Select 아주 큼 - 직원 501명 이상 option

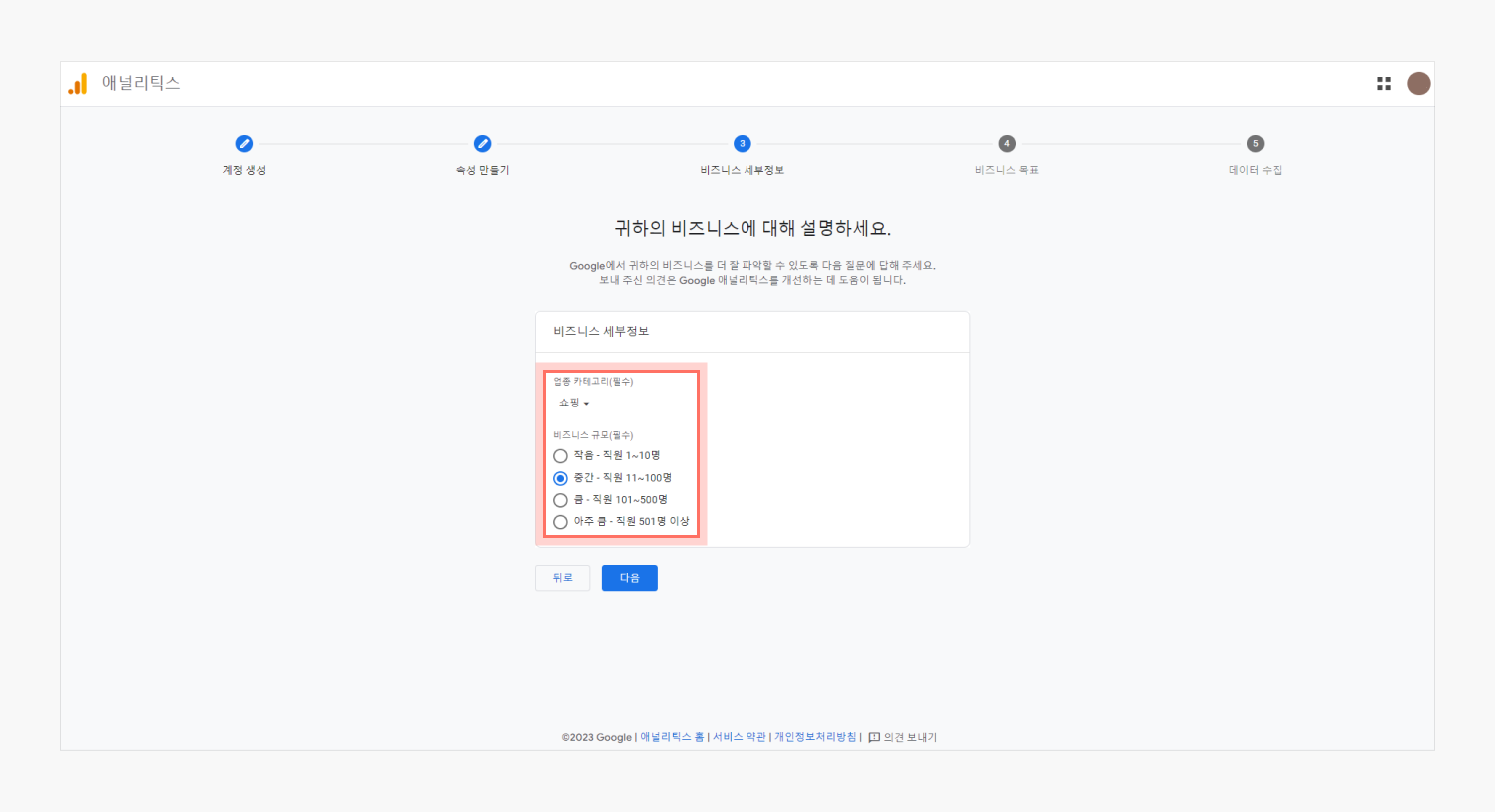tap(560, 522)
